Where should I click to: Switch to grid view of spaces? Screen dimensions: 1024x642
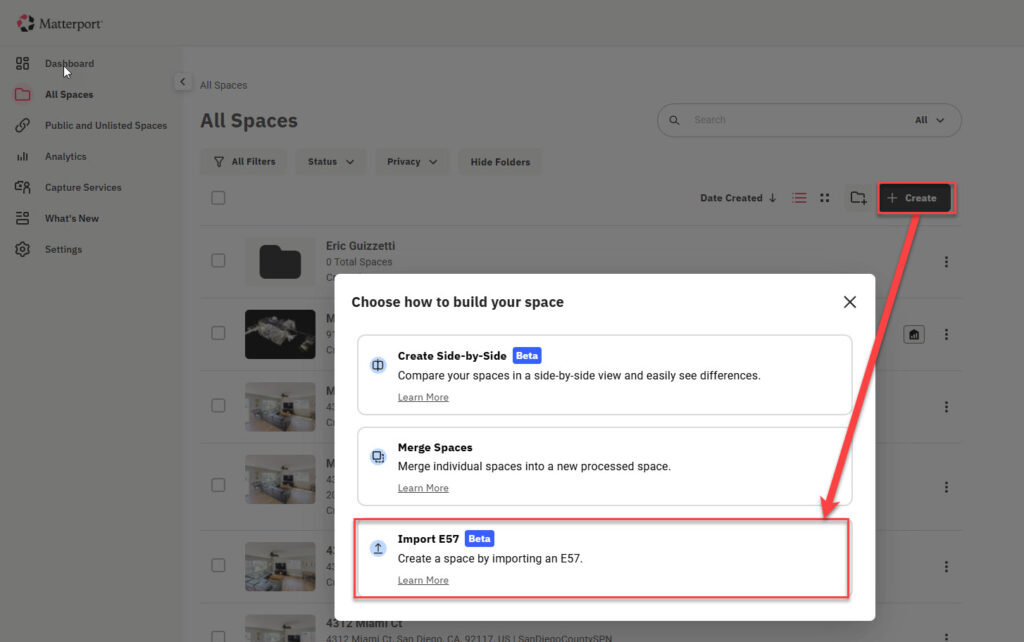[x=825, y=197]
